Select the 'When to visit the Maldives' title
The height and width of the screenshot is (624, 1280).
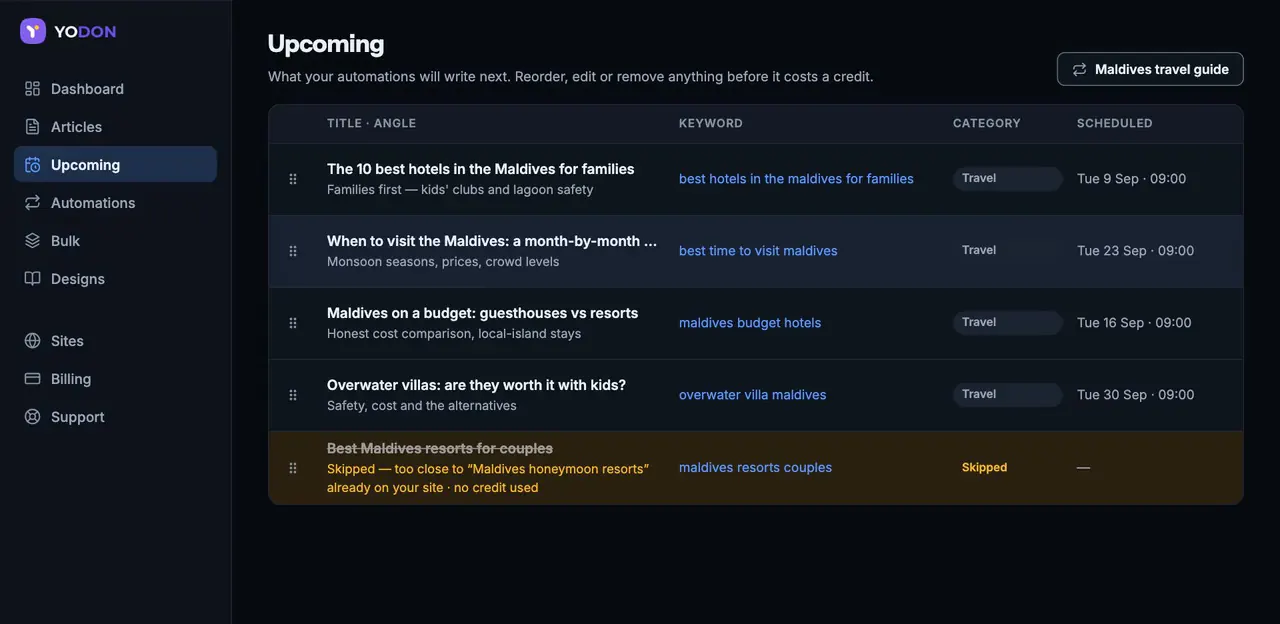492,241
